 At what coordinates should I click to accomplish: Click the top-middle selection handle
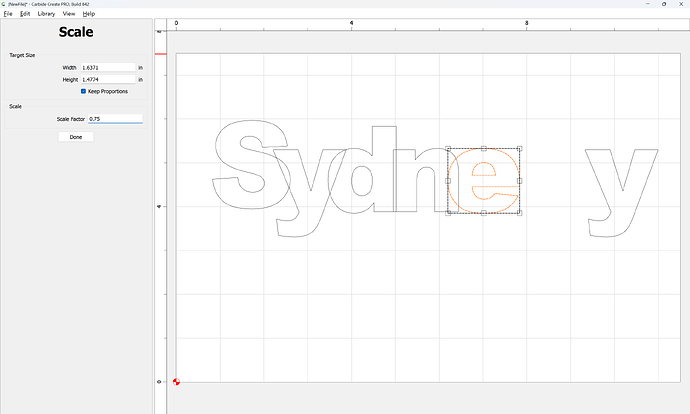(x=484, y=148)
